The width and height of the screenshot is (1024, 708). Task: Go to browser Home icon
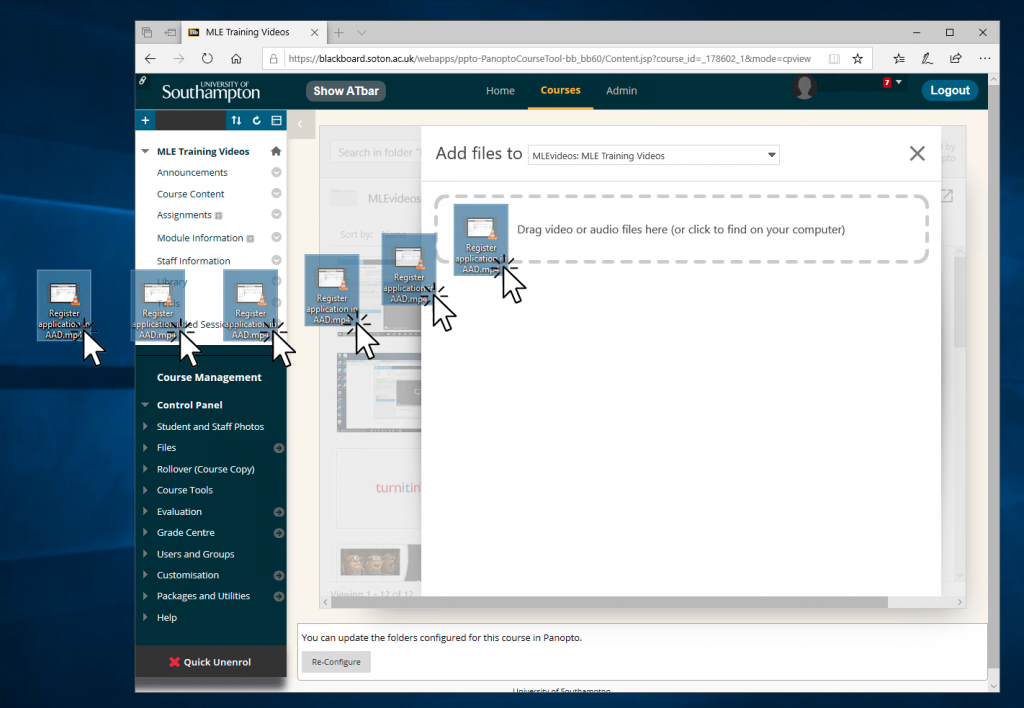tap(236, 59)
